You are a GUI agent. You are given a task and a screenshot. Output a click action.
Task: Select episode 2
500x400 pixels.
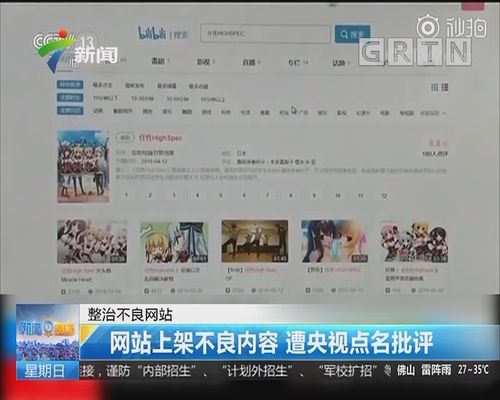click(150, 195)
